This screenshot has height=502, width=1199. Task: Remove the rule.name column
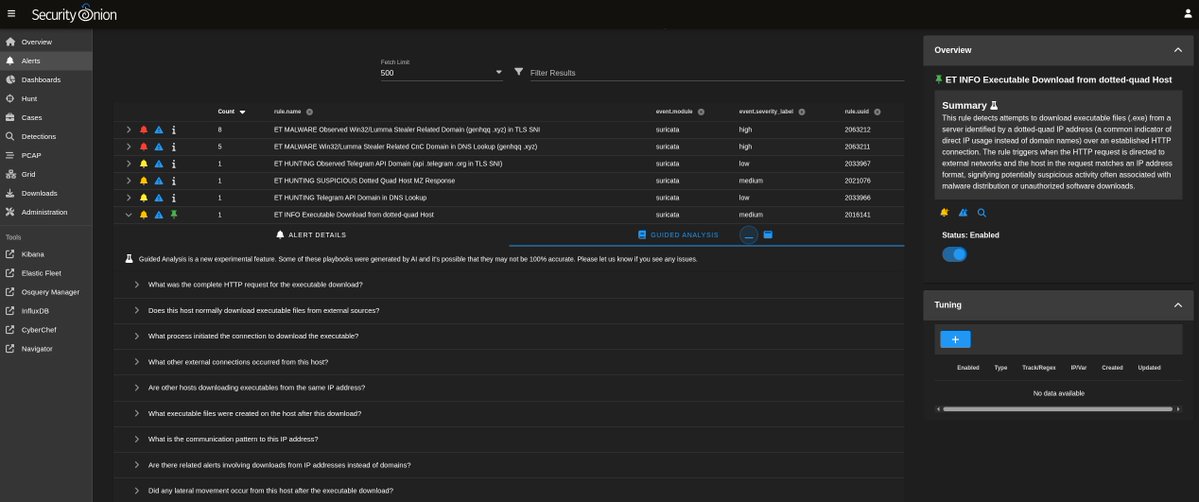click(310, 112)
